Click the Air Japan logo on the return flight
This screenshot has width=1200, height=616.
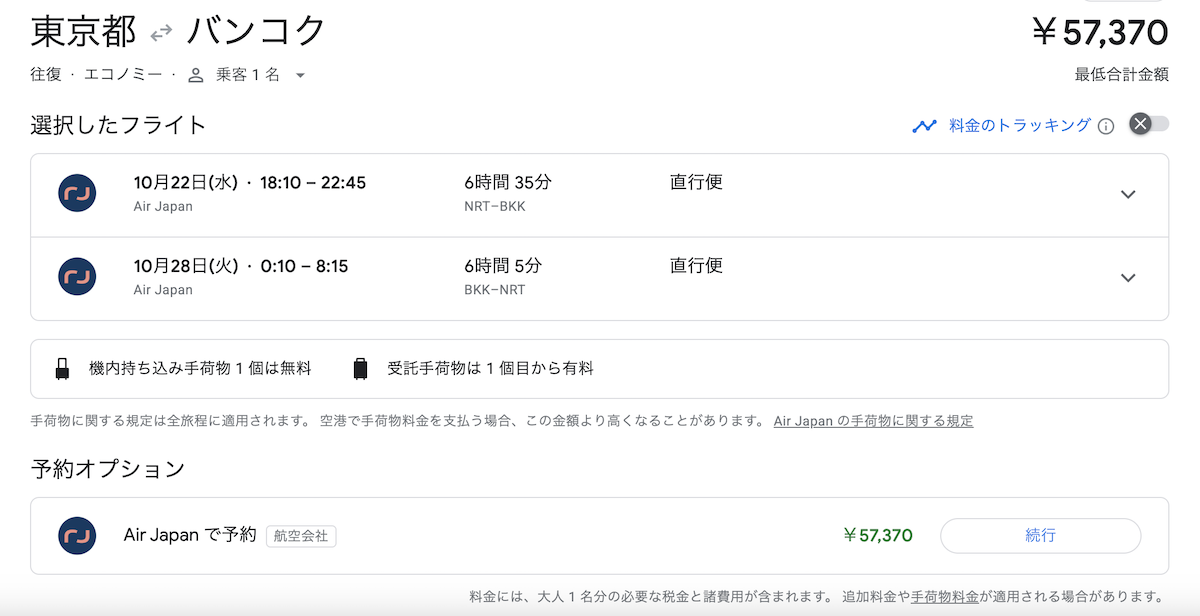coord(77,276)
